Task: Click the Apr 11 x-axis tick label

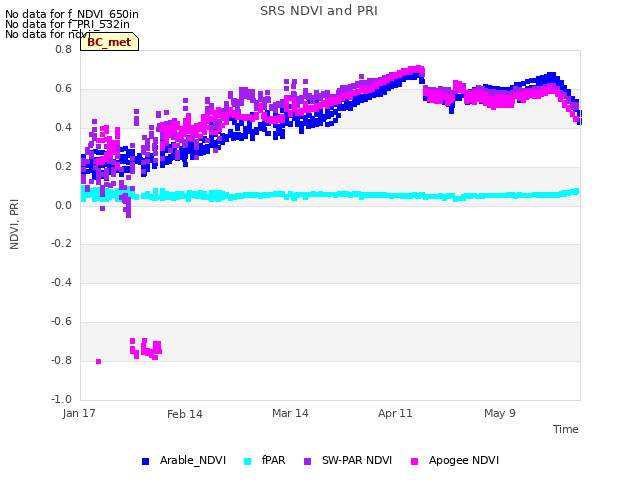Action: coord(395,413)
